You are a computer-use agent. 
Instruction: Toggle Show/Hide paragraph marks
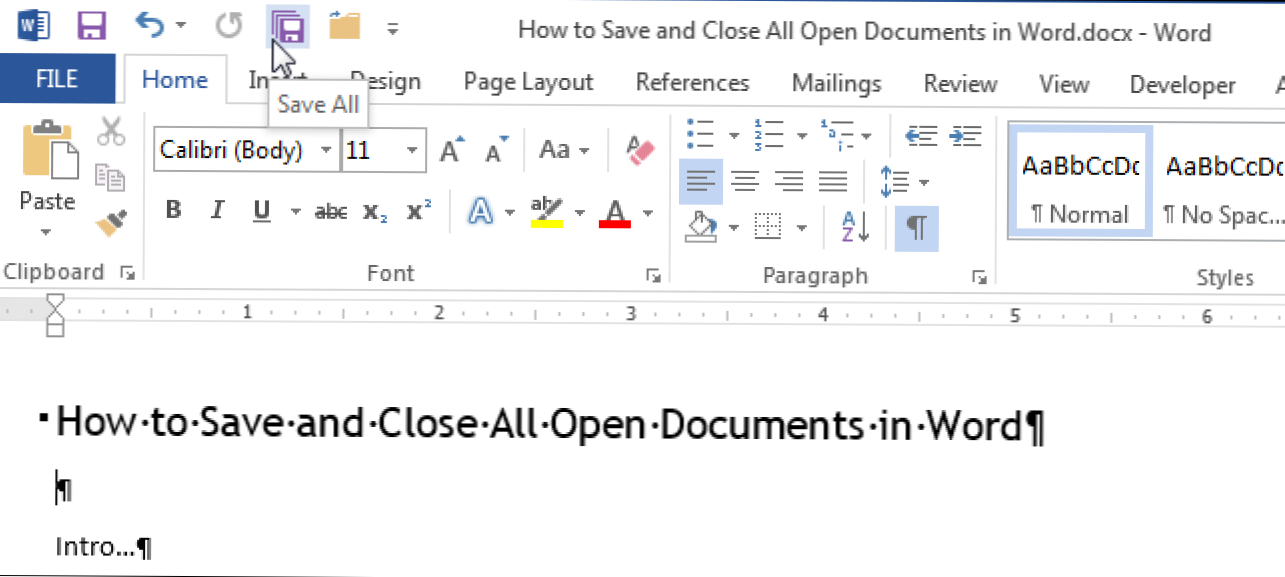(x=916, y=228)
